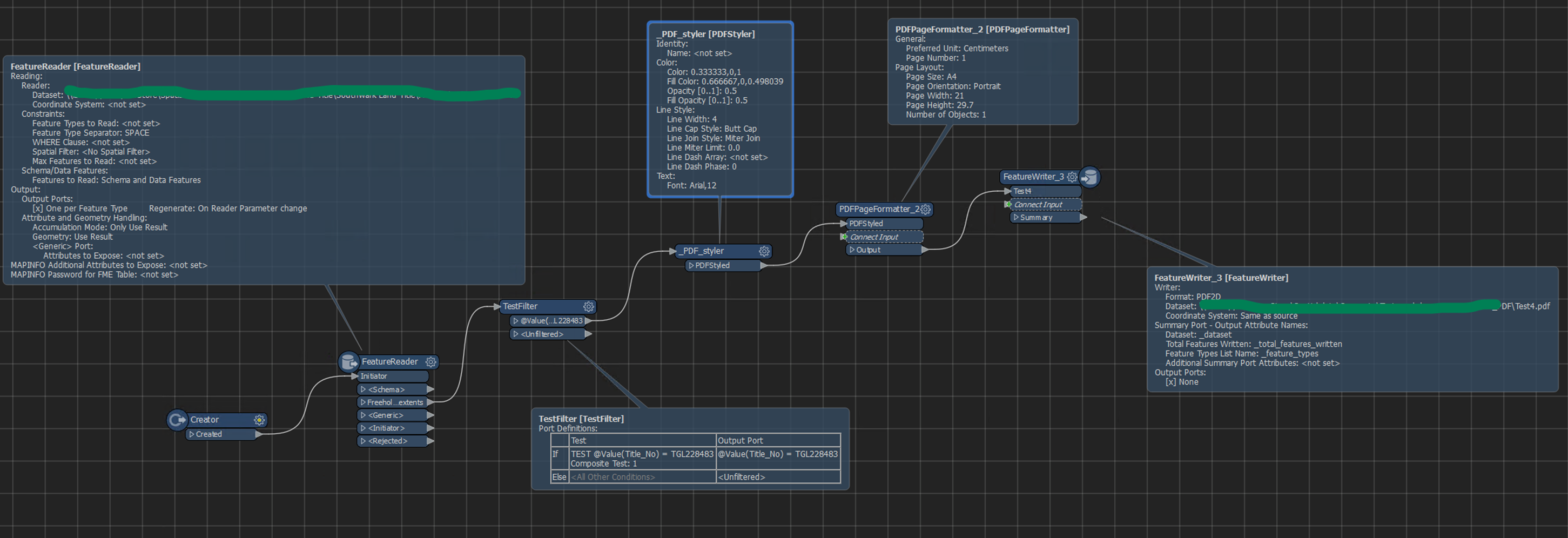The width and height of the screenshot is (1568, 538).
Task: Expand the <Generic> port on FeatureReader
Action: click(x=364, y=416)
